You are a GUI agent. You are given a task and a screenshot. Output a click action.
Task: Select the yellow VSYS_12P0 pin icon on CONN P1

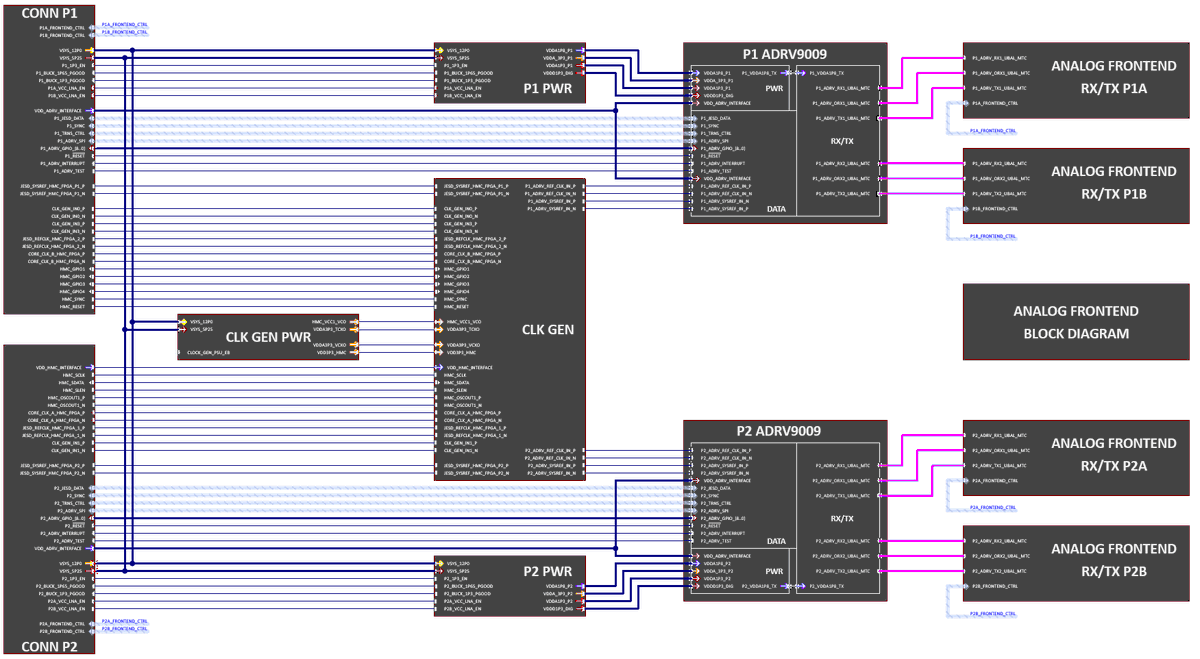[x=92, y=49]
